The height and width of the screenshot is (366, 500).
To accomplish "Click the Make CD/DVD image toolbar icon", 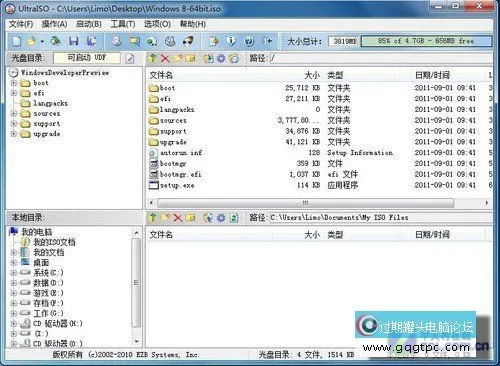I will (x=117, y=41).
